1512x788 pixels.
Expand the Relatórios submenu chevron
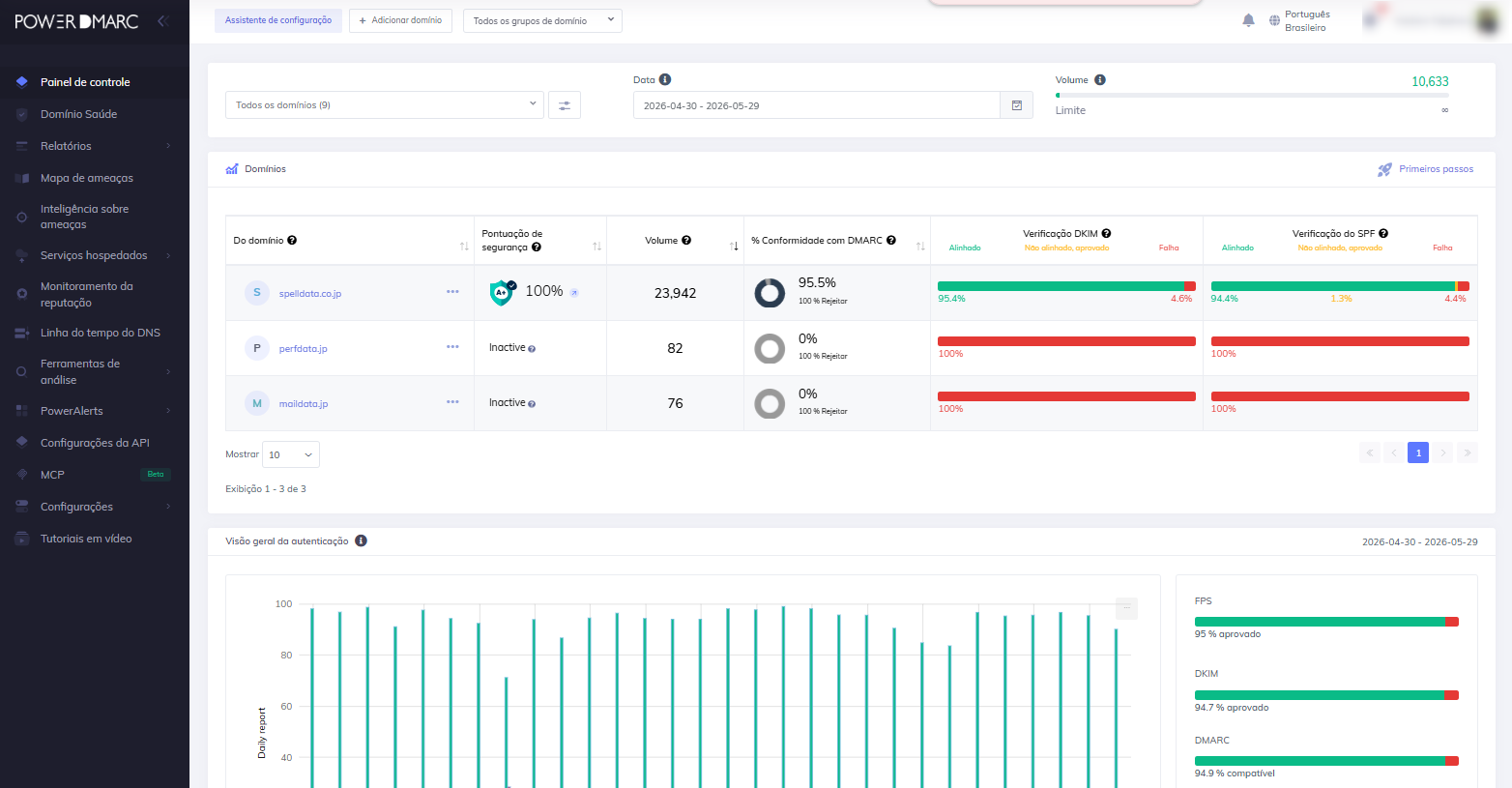(168, 146)
